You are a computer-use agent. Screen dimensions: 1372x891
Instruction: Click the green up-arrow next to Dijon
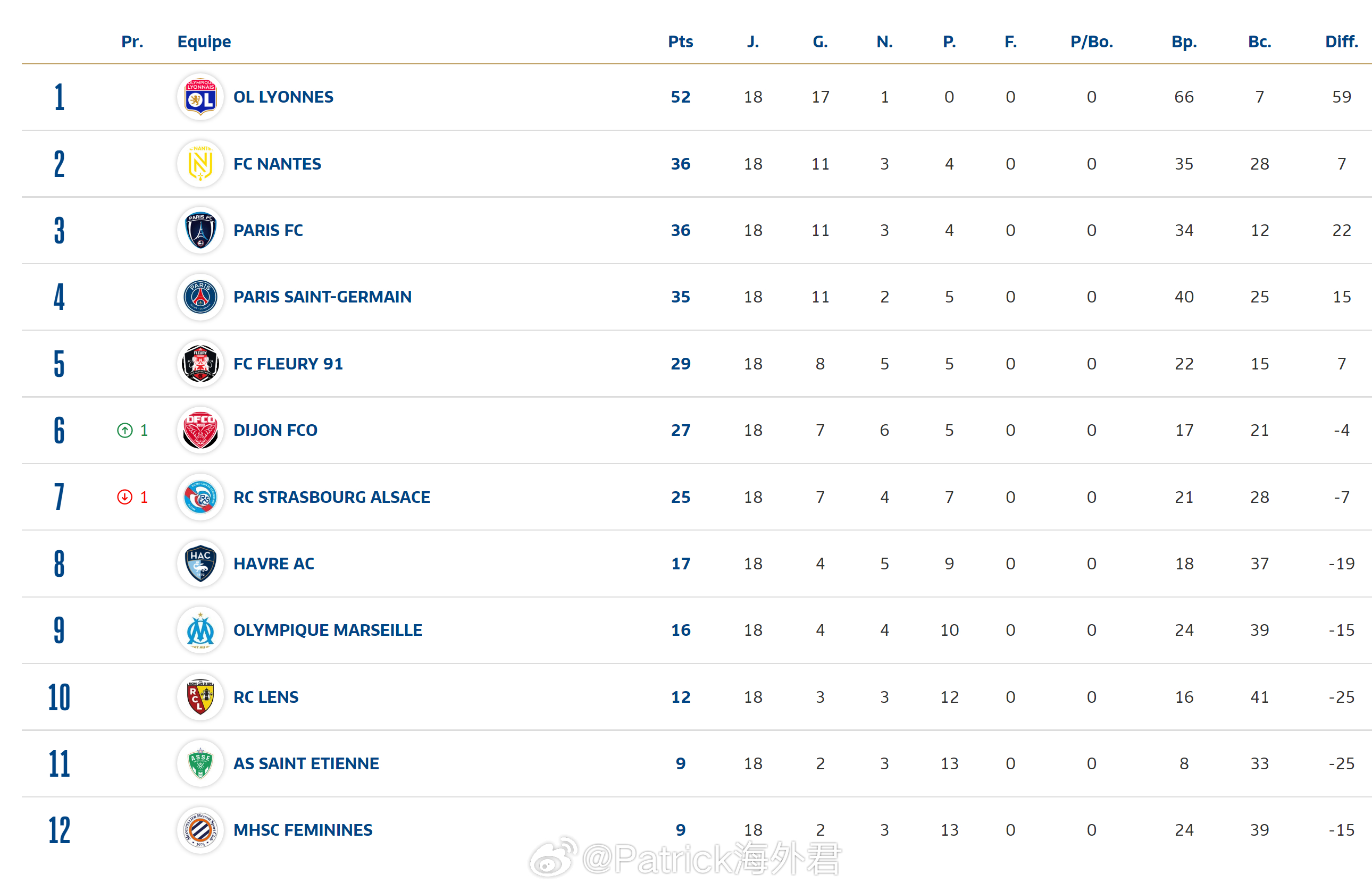point(125,431)
